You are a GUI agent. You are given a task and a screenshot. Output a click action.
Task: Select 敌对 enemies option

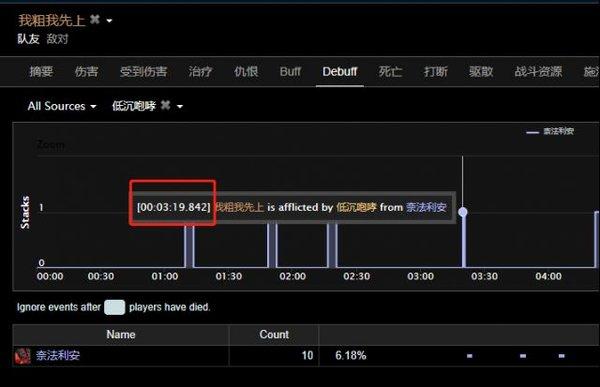(57, 39)
